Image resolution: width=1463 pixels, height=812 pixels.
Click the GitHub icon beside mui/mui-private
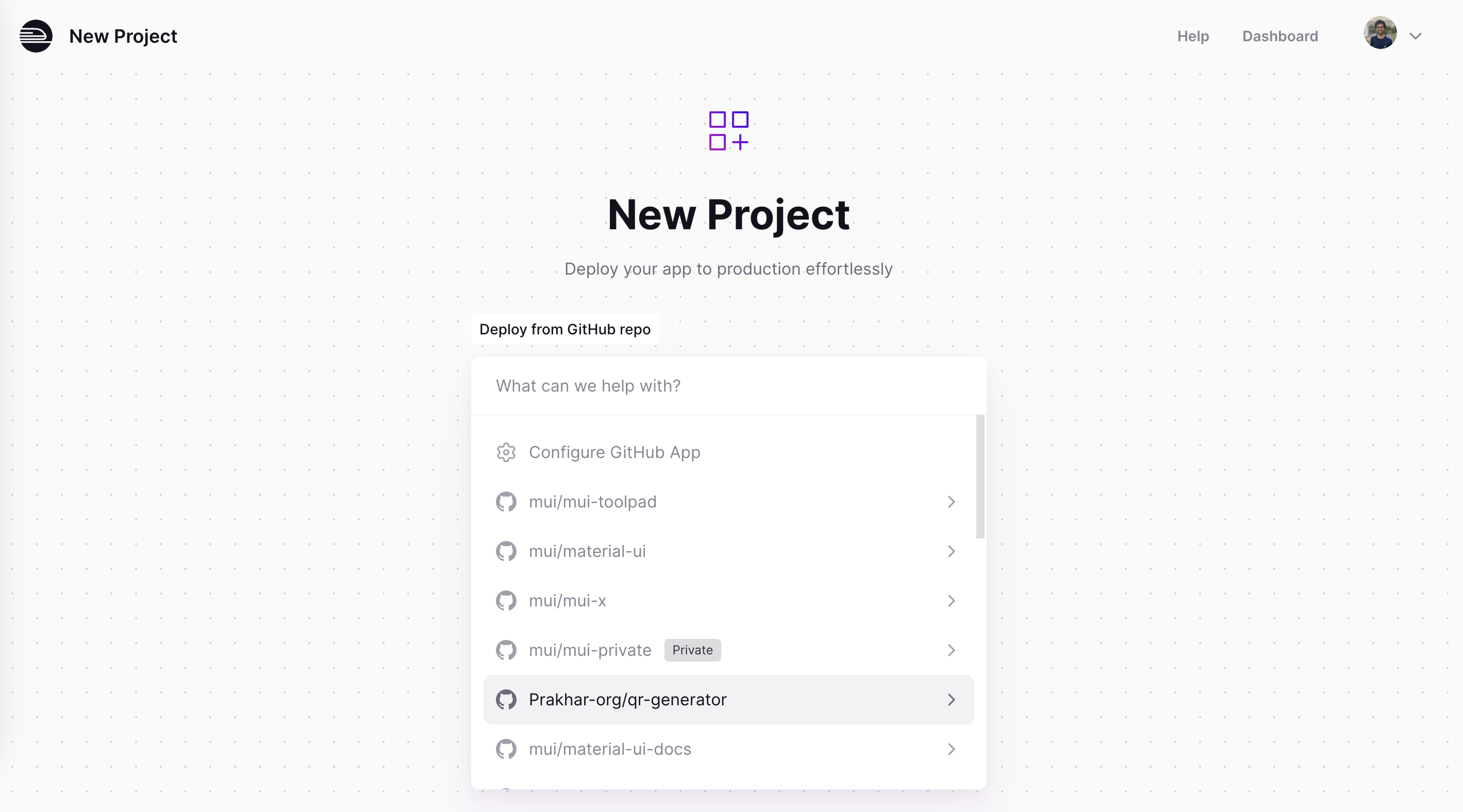[x=506, y=650]
